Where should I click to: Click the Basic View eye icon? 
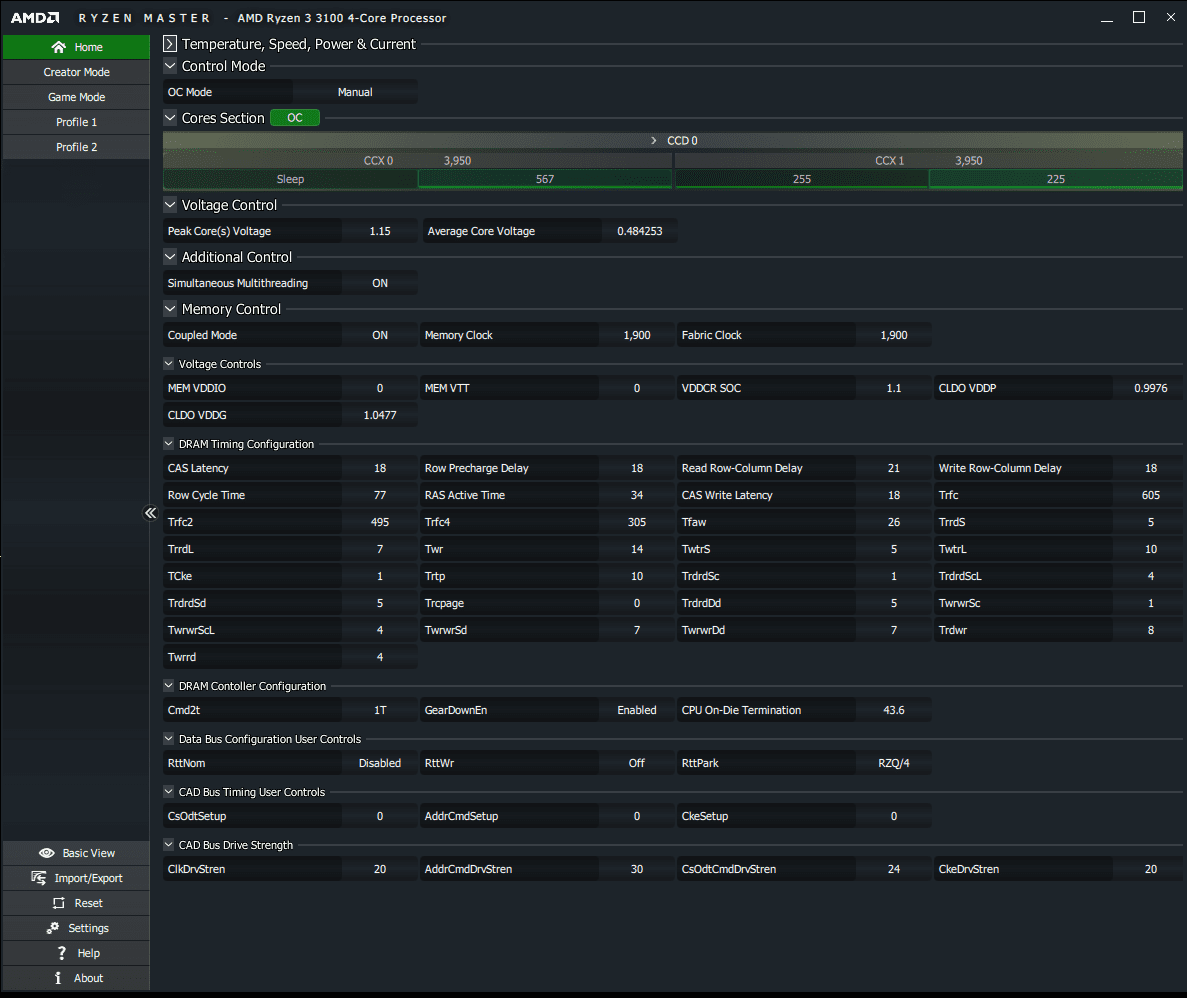46,853
